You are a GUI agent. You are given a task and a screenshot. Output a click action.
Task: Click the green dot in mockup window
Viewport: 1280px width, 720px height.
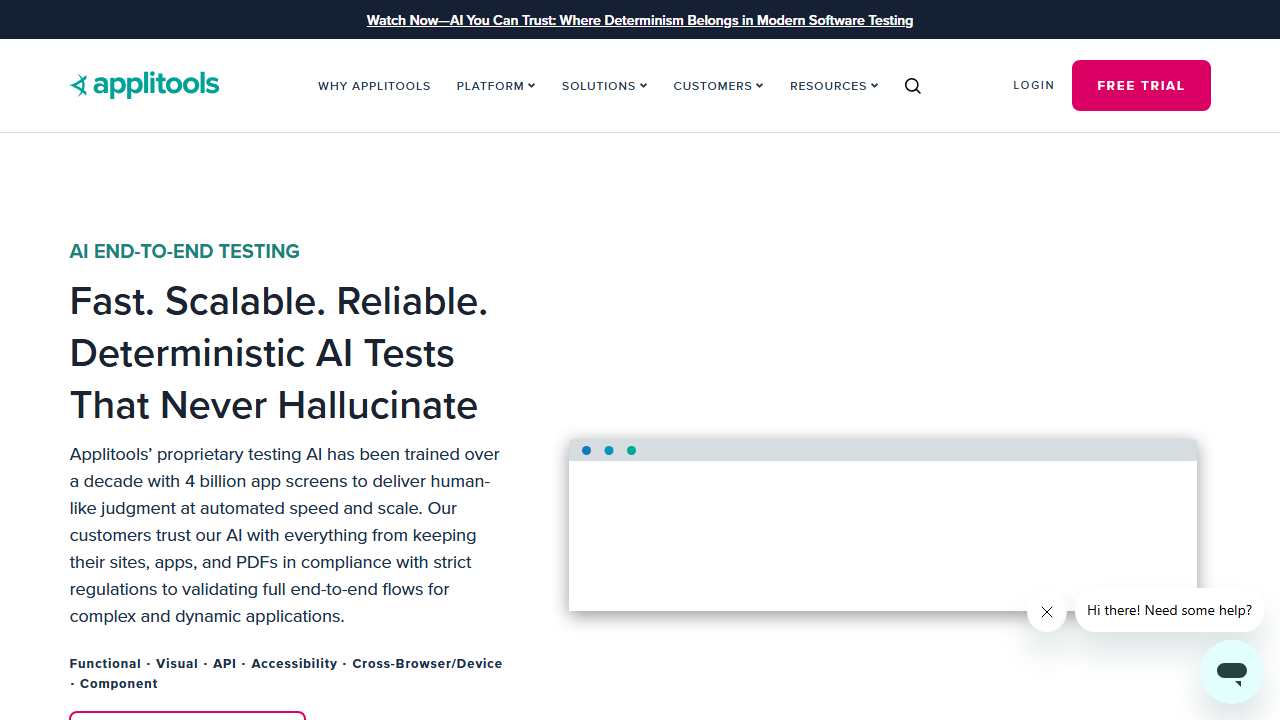[631, 451]
